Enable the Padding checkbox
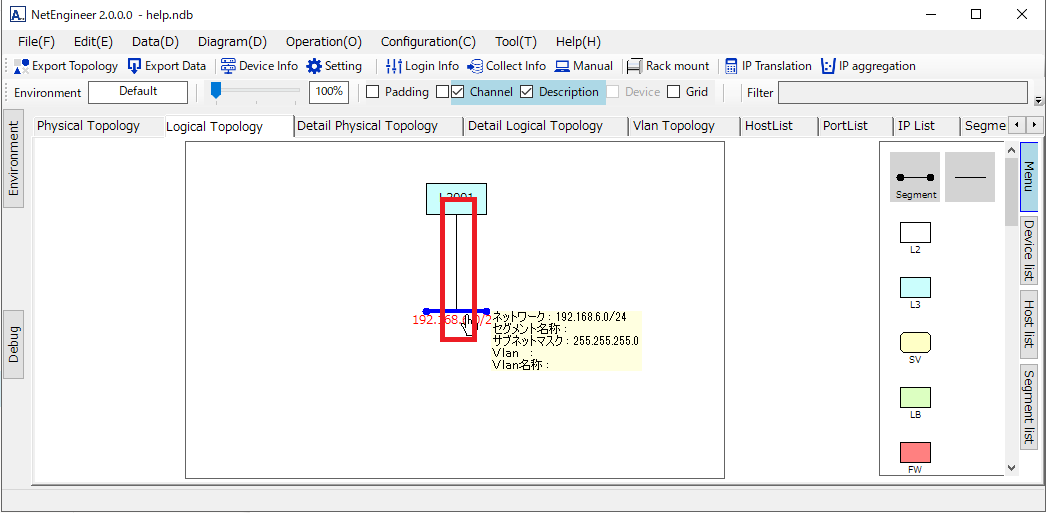 pos(373,92)
